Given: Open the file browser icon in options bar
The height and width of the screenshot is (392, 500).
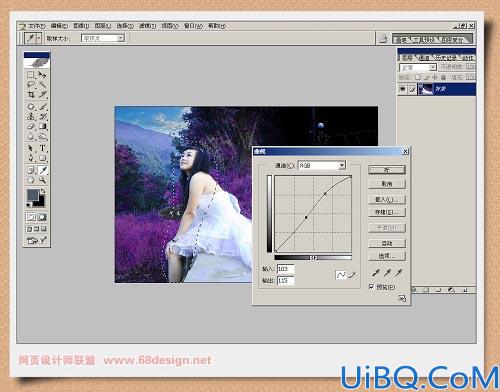Looking at the screenshot, I should coord(383,39).
